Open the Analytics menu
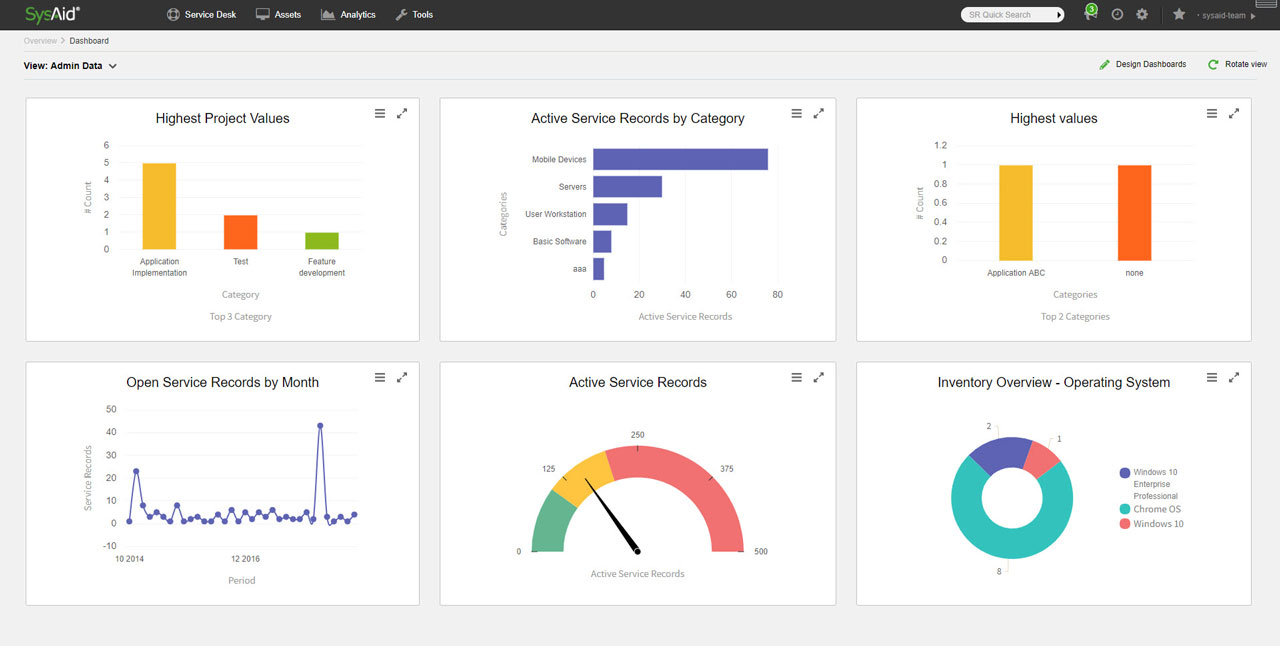Viewport: 1280px width, 646px height. 348,15
